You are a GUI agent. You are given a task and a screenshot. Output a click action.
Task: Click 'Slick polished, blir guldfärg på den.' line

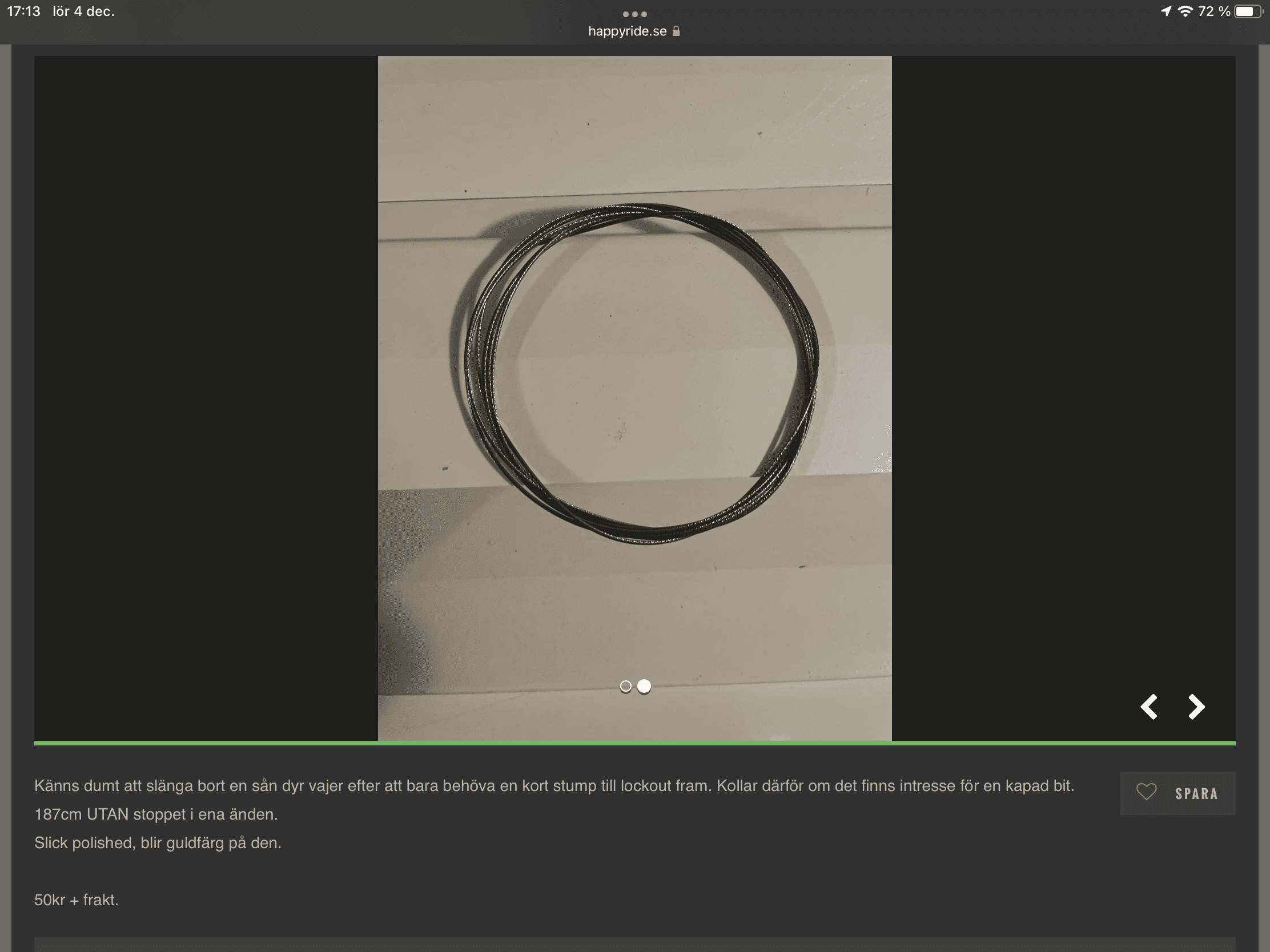158,843
